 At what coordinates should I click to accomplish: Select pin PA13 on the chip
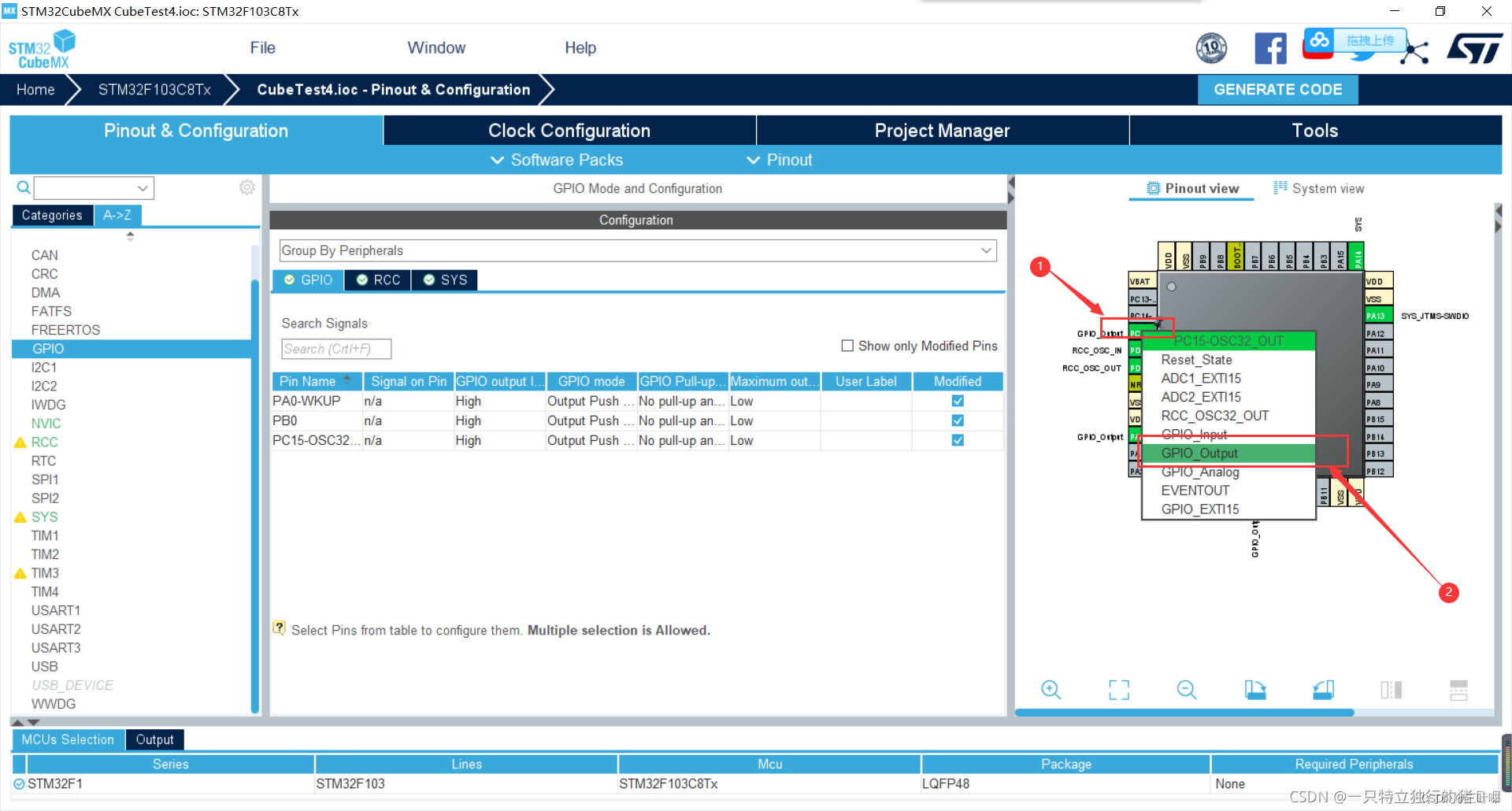click(1378, 316)
